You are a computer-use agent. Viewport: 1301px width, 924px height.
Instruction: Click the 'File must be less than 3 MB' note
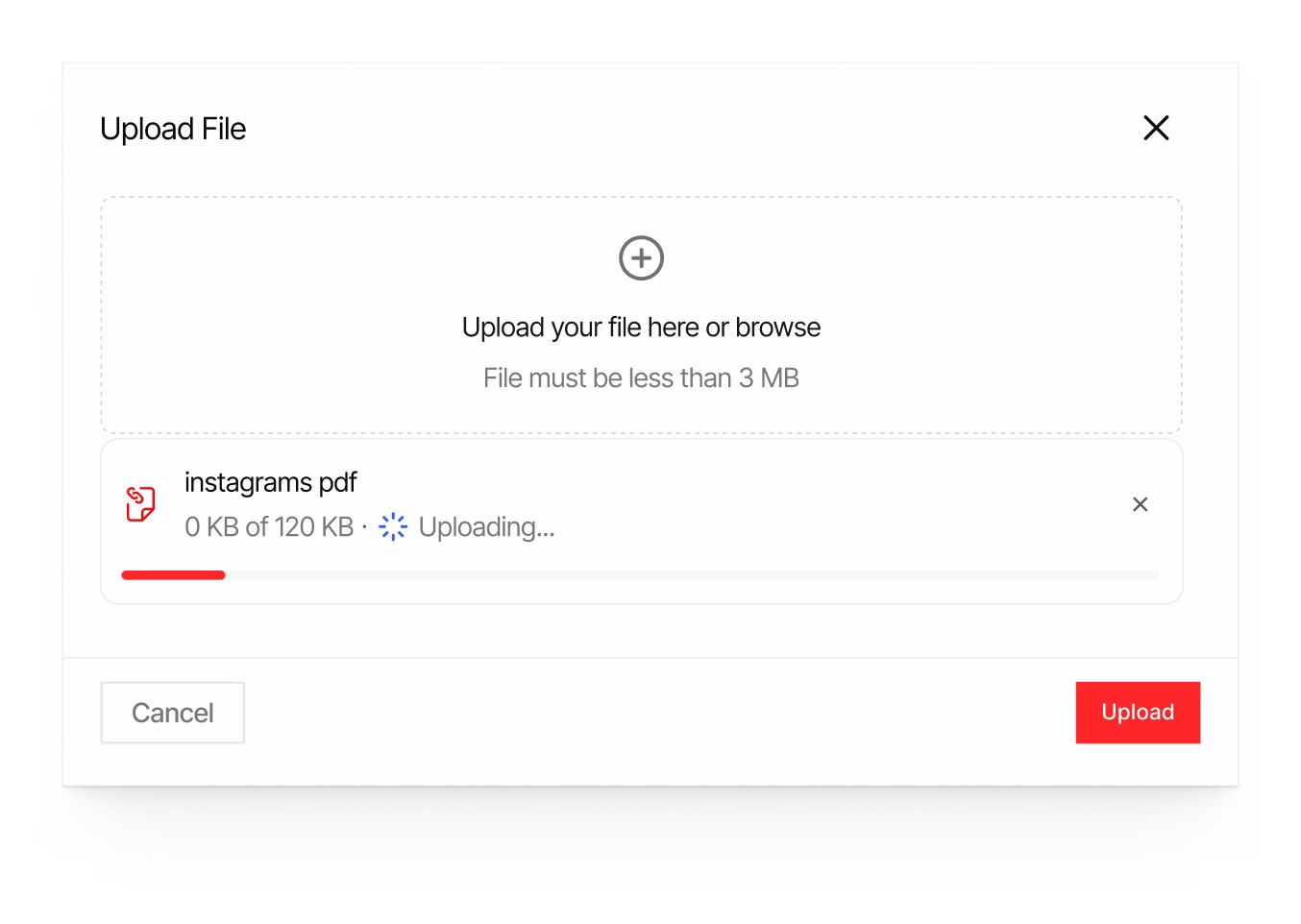pos(641,378)
